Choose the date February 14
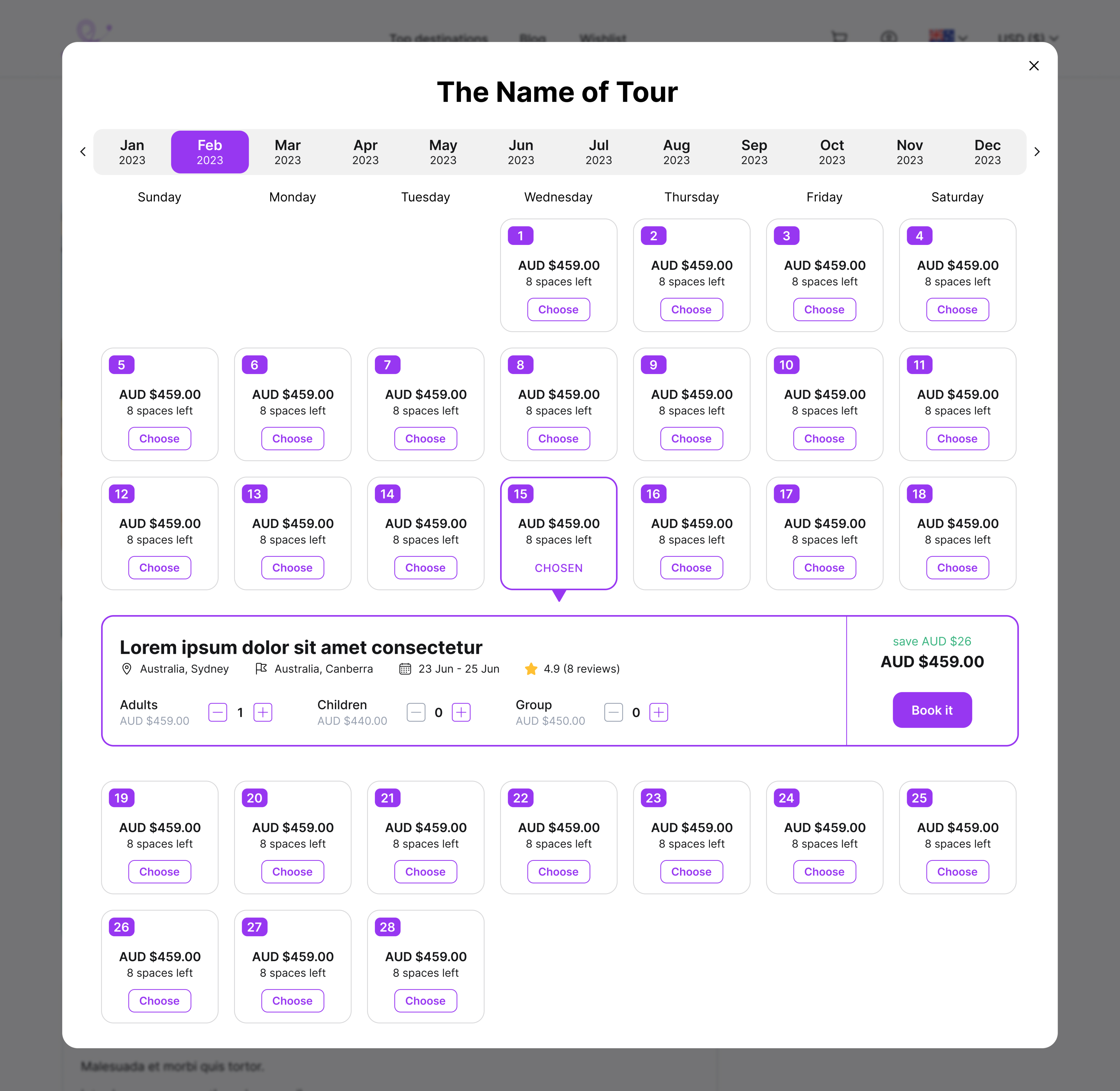This screenshot has width=1120, height=1091. coord(425,568)
